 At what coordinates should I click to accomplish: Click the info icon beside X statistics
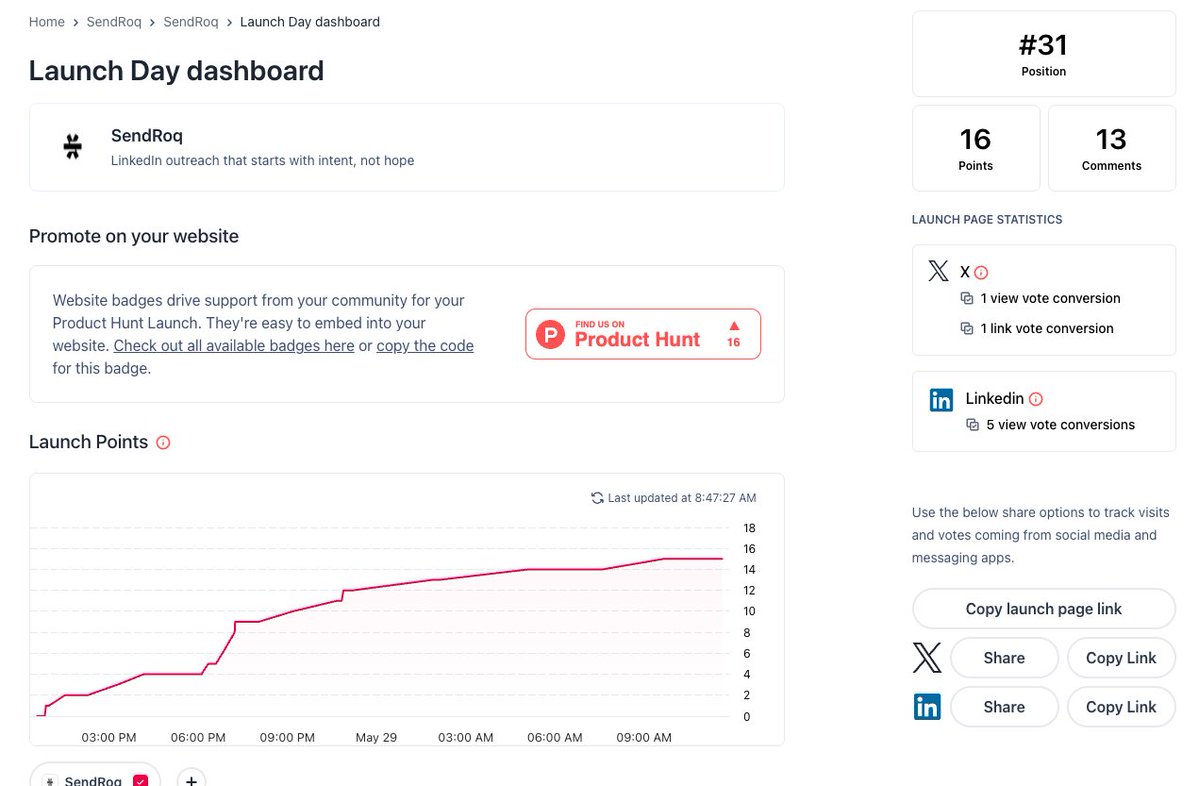(x=981, y=272)
